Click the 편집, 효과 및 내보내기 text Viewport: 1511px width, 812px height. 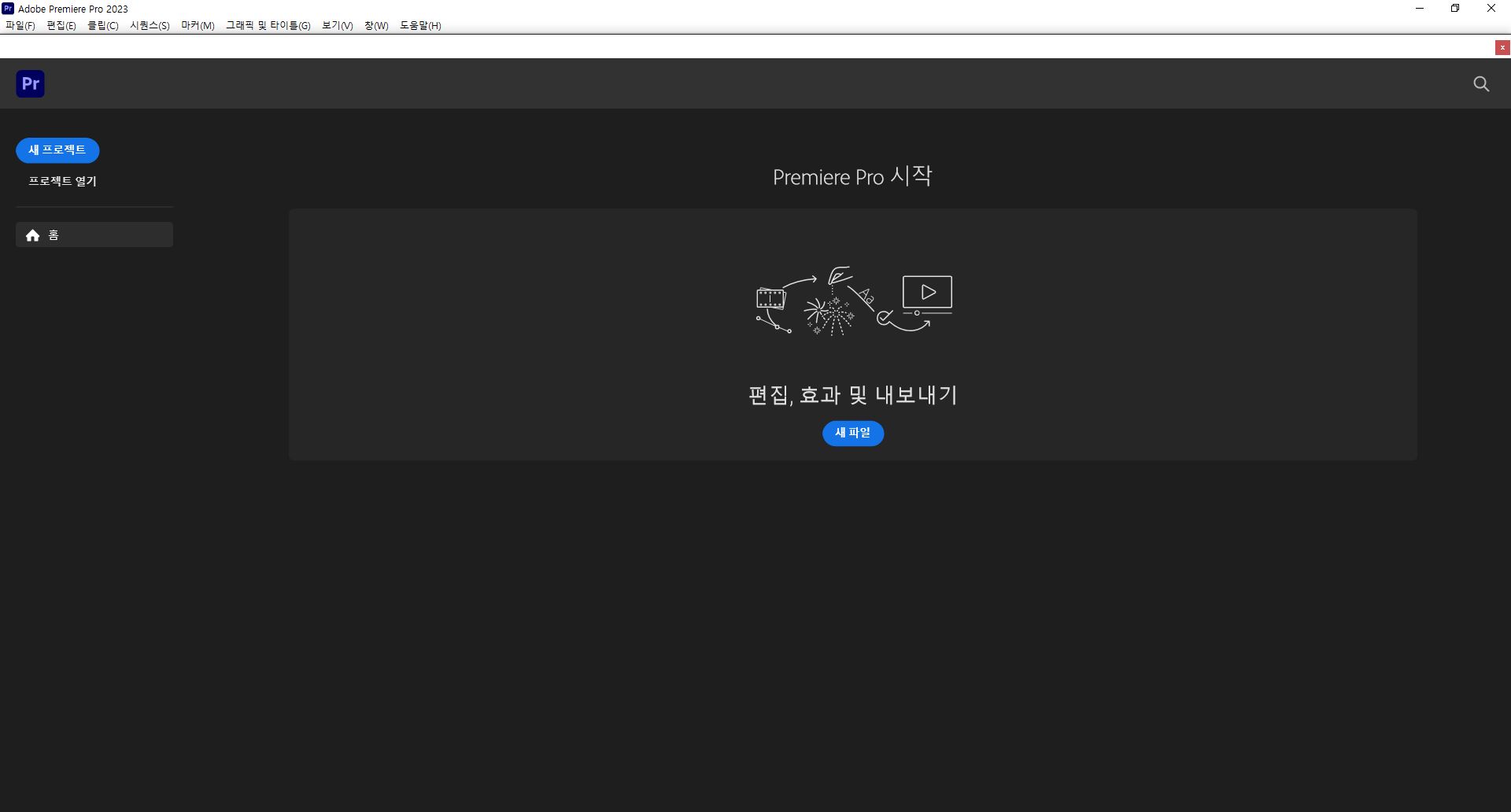[853, 394]
